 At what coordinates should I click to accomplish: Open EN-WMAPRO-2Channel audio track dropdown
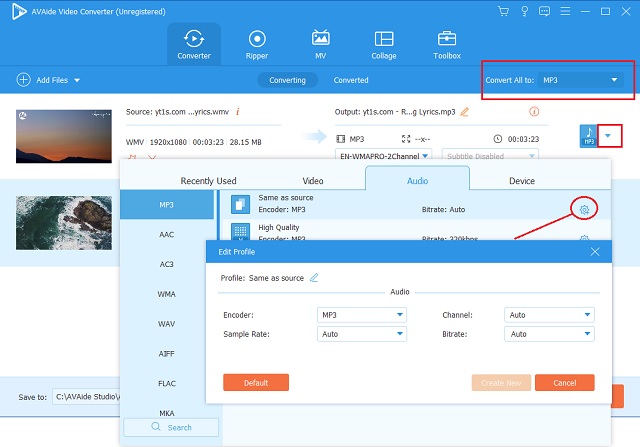pyautogui.click(x=383, y=156)
